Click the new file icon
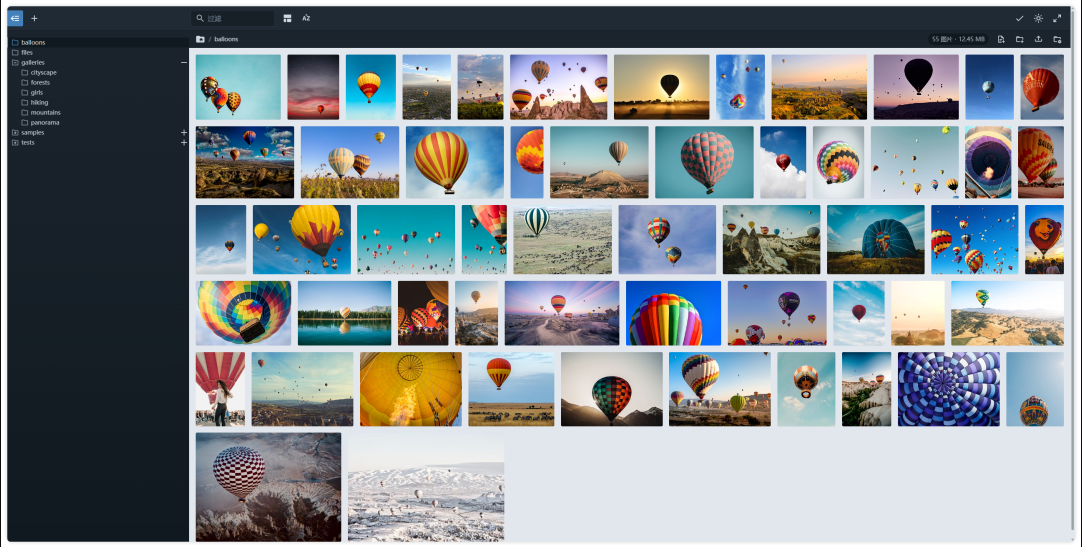Screen dimensions: 1082x547 coord(1001,39)
